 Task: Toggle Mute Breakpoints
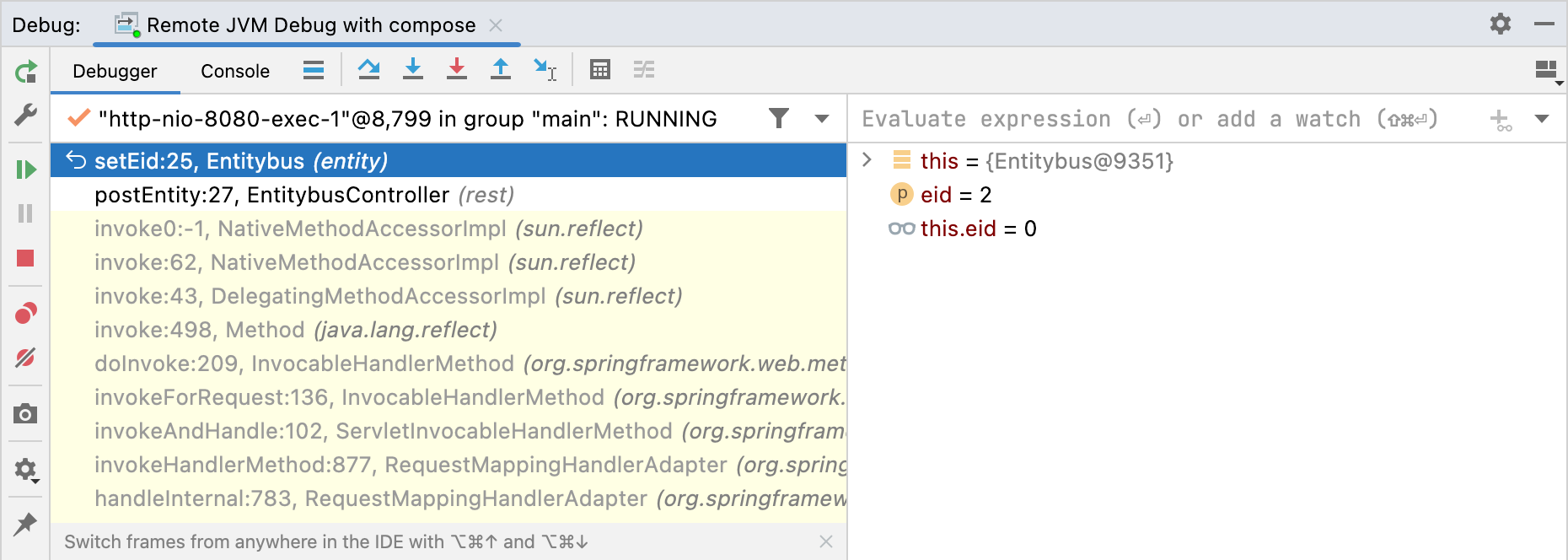click(25, 358)
